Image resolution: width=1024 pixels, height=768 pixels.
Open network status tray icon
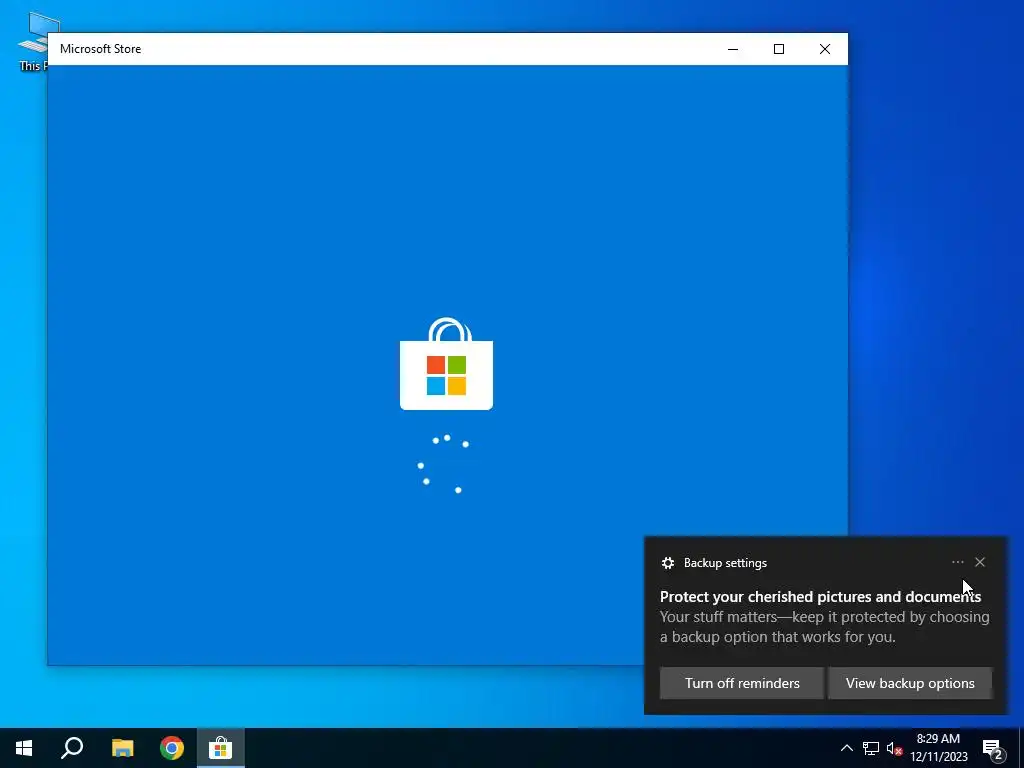(871, 748)
